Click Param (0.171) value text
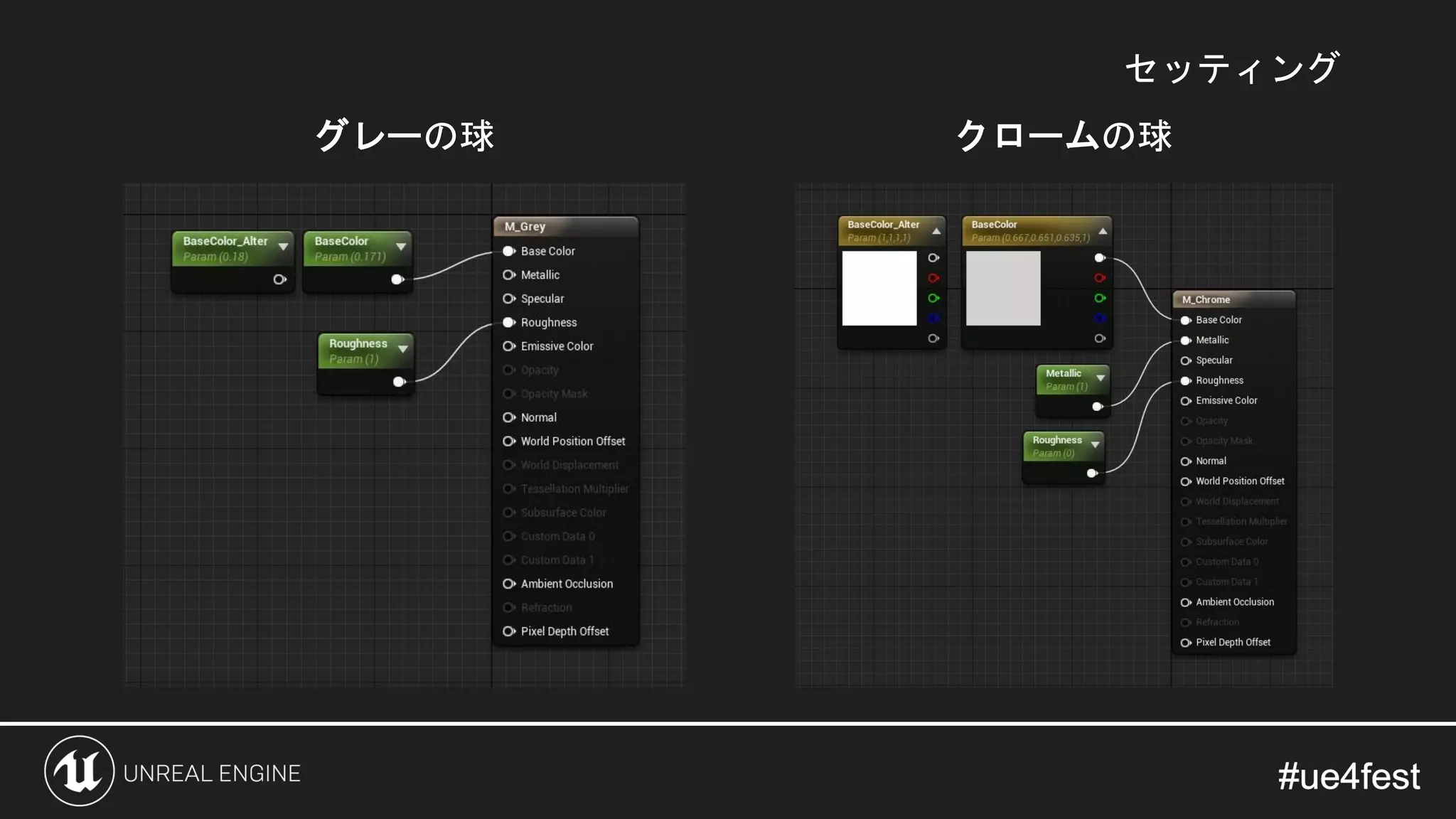1456x819 pixels. coord(350,257)
